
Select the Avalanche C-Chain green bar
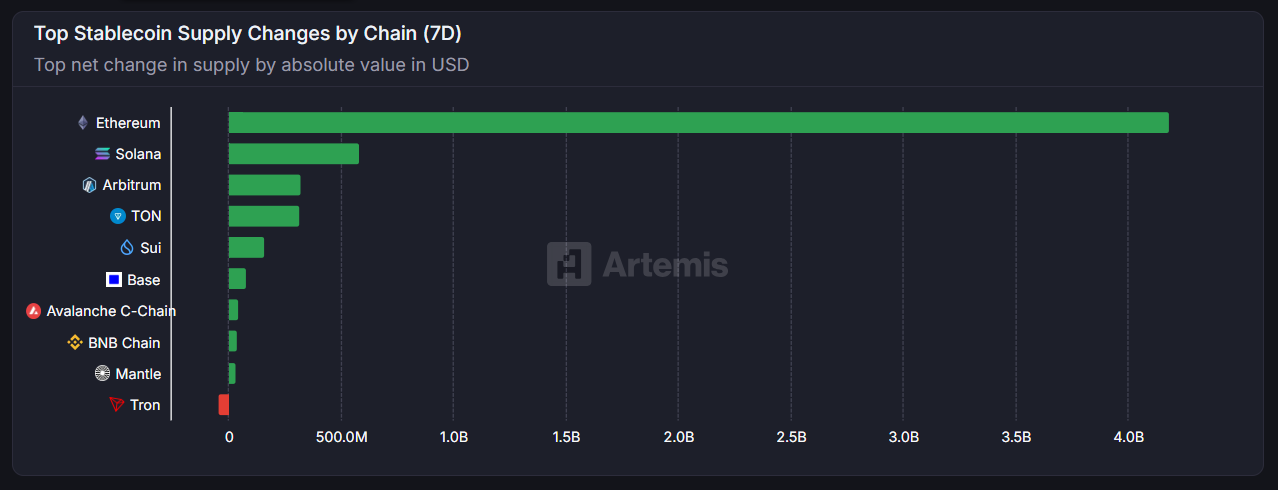coord(233,310)
